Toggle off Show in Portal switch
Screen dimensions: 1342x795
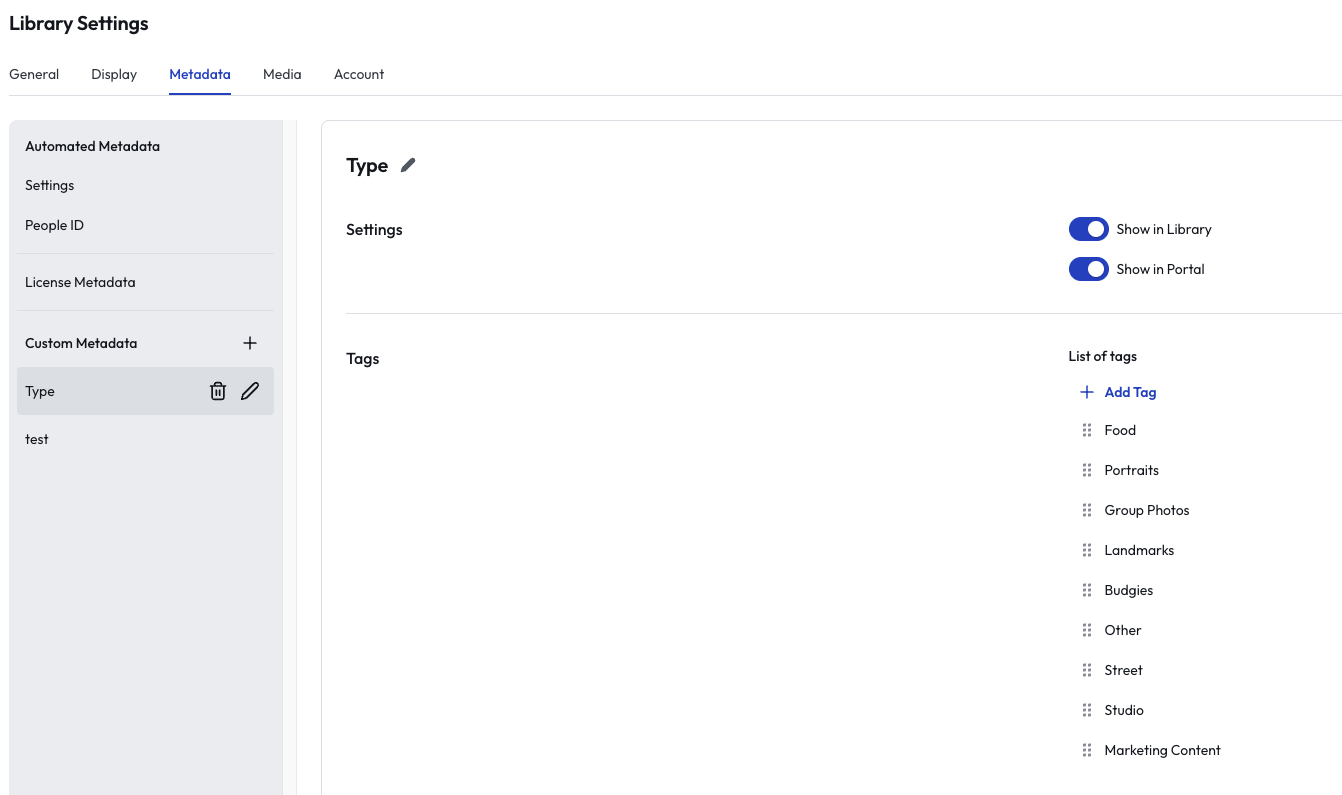(x=1089, y=269)
